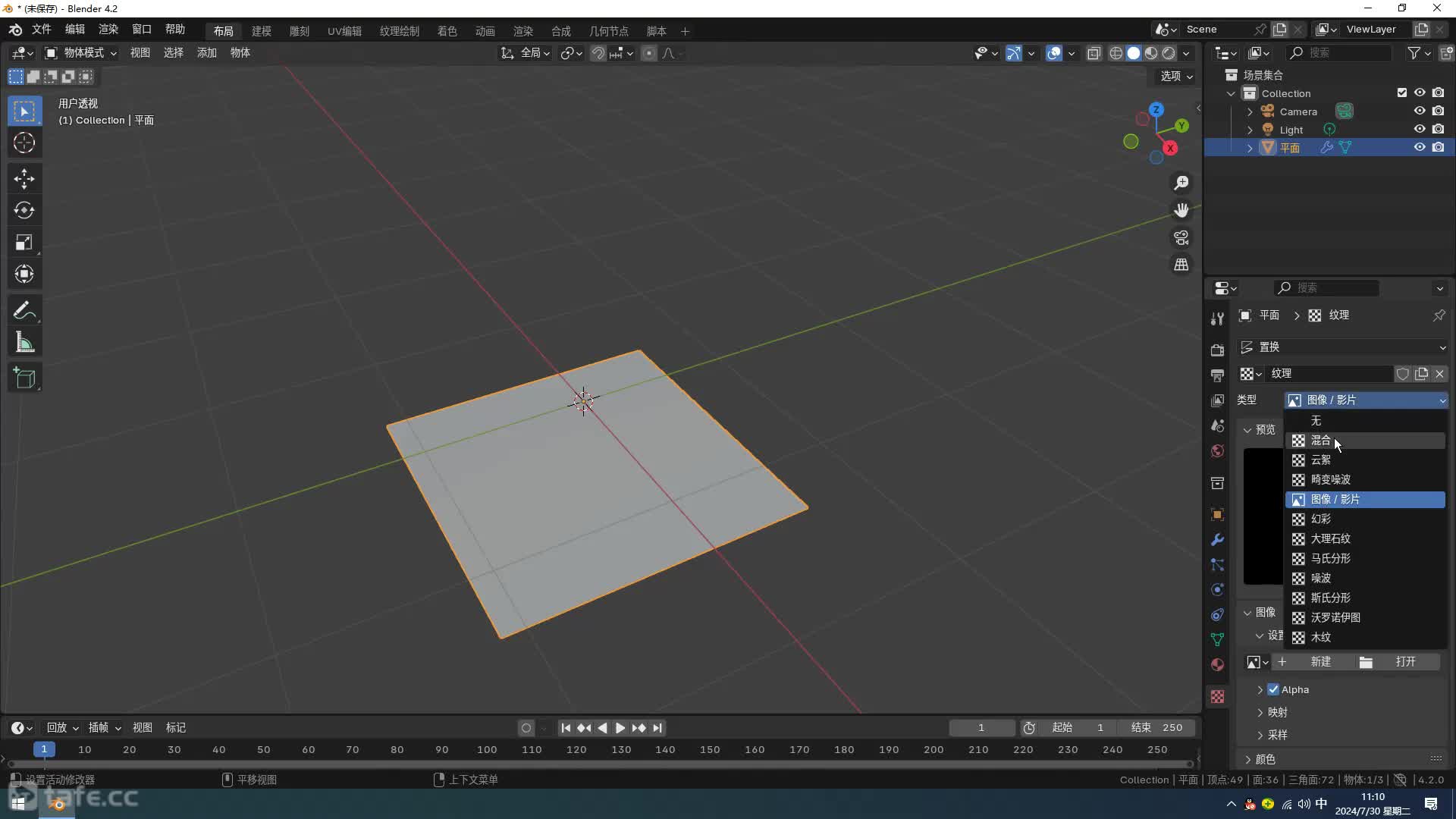
Task: Switch to wireframe shading
Action: click(1116, 53)
